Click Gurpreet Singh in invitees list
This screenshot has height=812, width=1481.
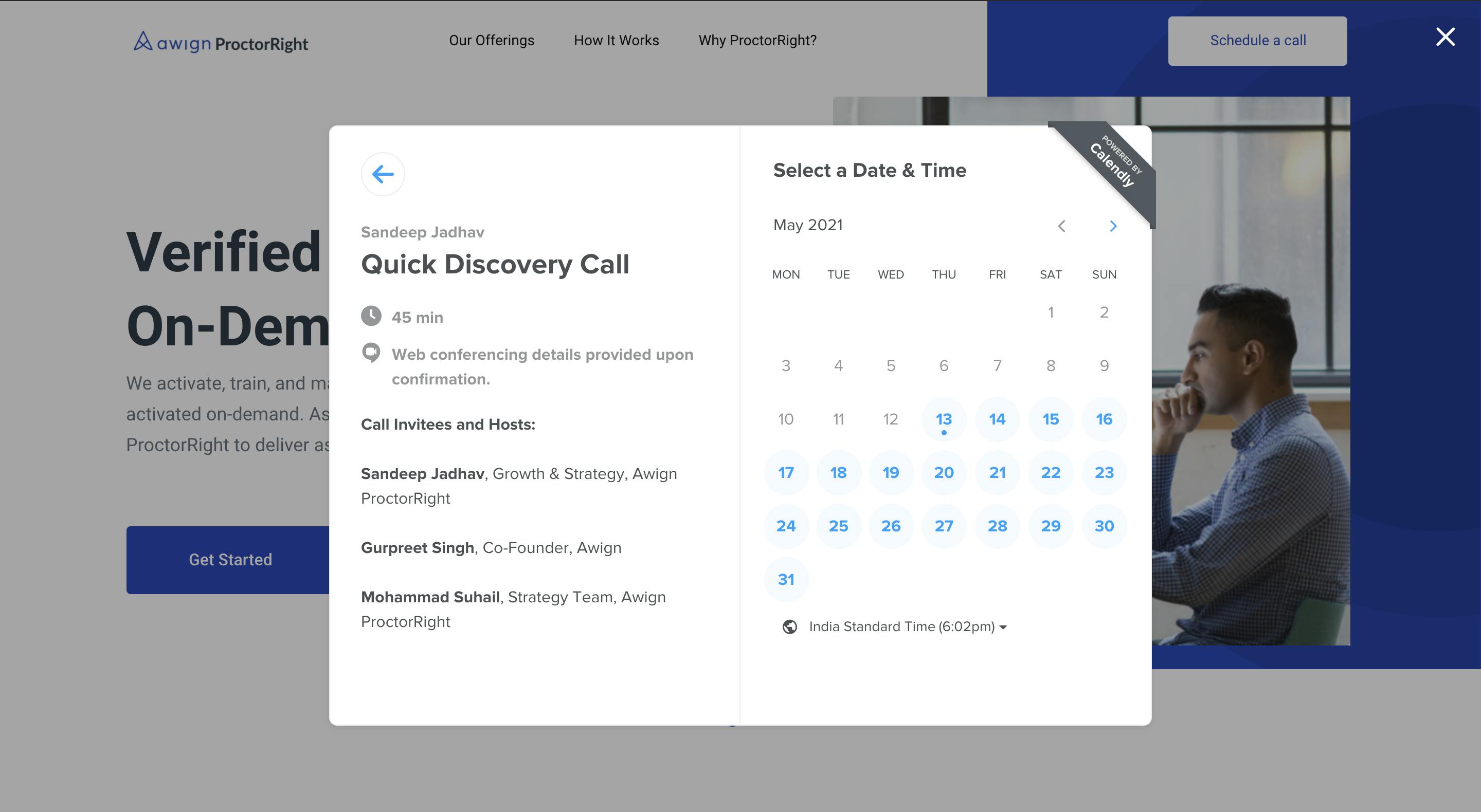418,548
